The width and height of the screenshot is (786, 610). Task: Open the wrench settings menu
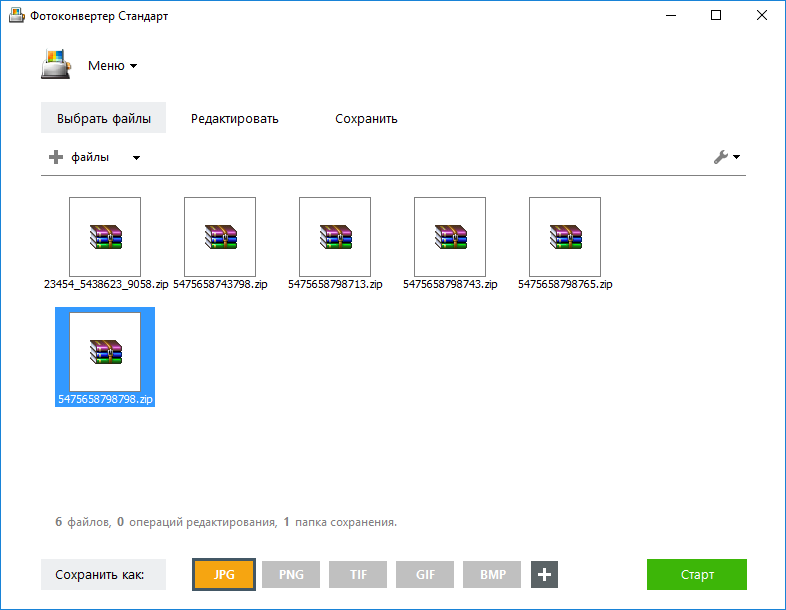coord(720,157)
